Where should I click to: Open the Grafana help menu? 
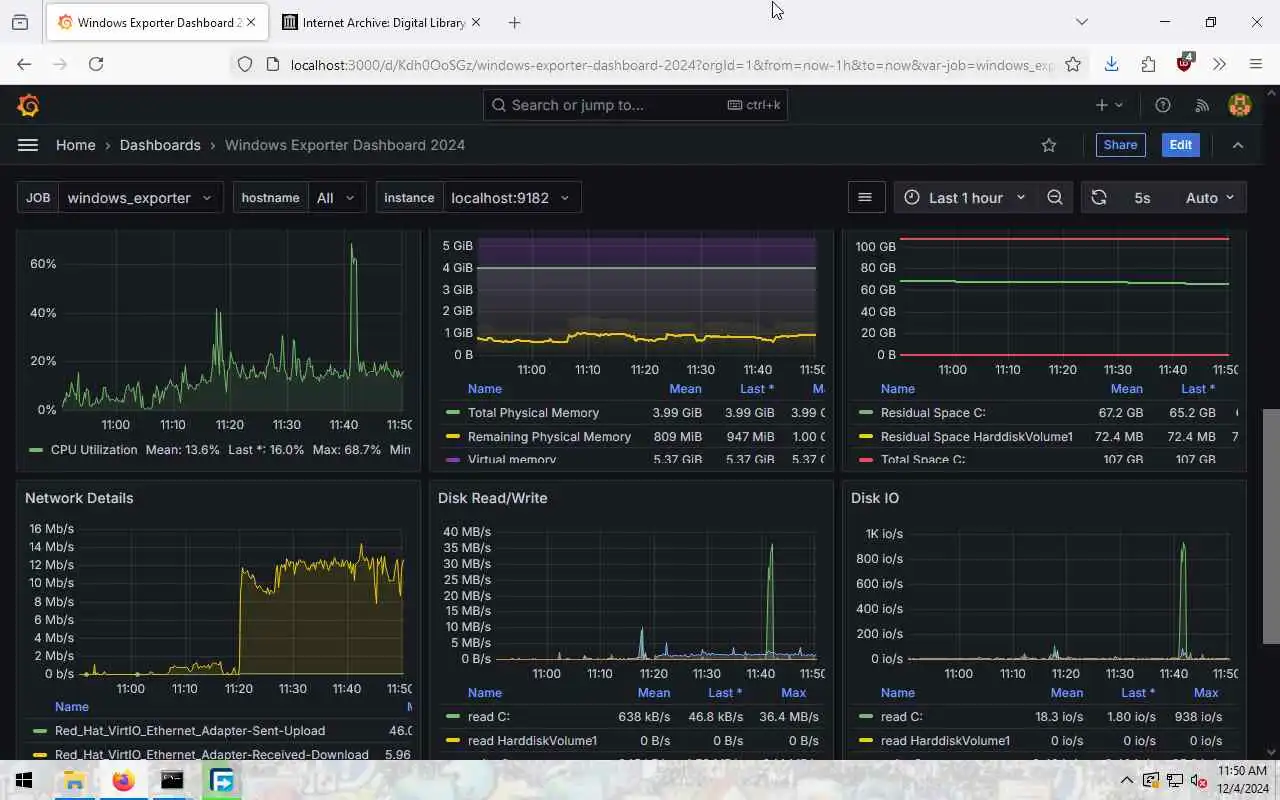click(x=1163, y=105)
